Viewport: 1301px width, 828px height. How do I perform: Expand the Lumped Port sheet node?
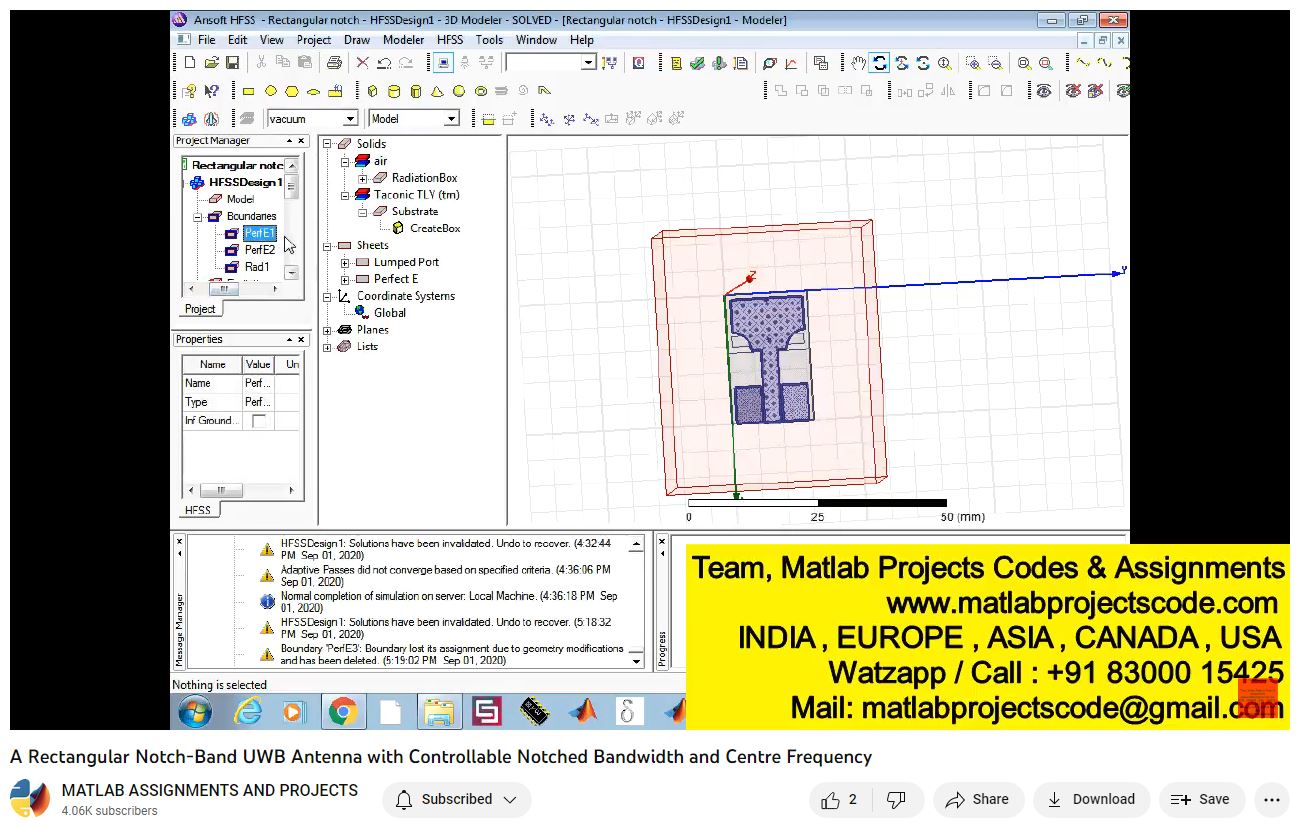tap(345, 262)
